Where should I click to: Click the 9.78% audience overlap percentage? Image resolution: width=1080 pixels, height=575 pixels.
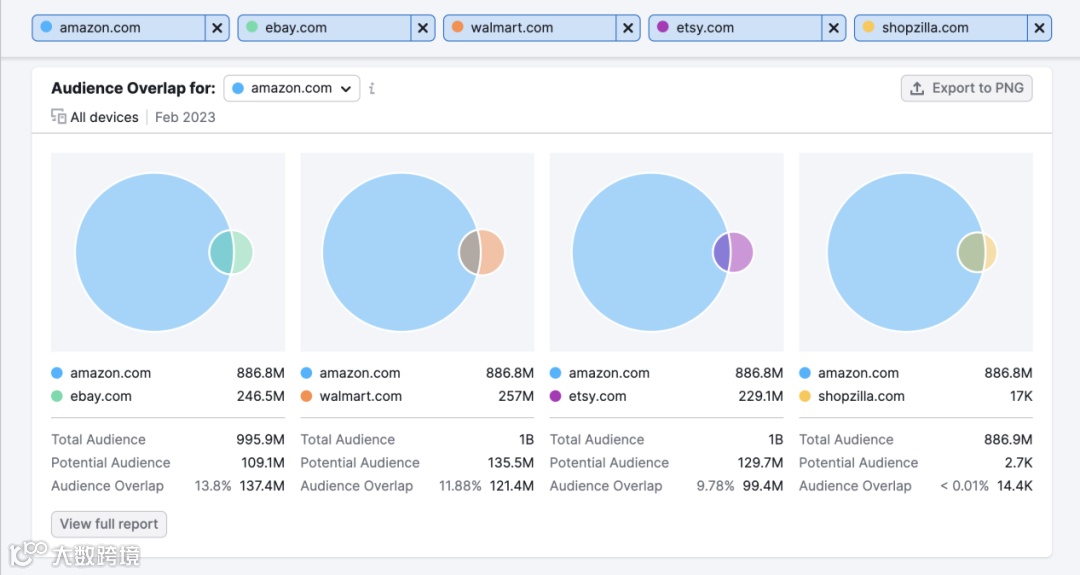[x=715, y=485]
